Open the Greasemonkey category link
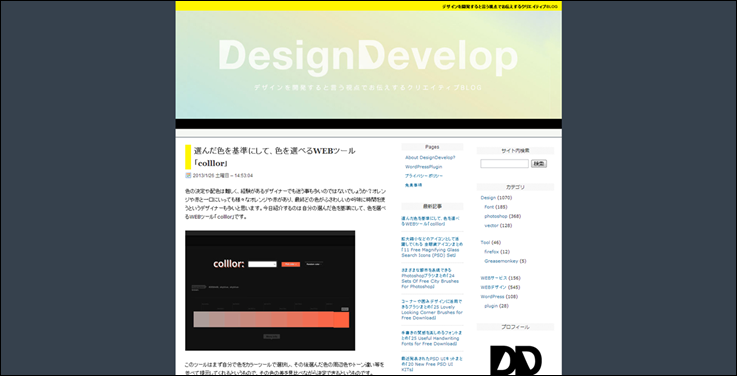The width and height of the screenshot is (737, 376). tap(501, 261)
